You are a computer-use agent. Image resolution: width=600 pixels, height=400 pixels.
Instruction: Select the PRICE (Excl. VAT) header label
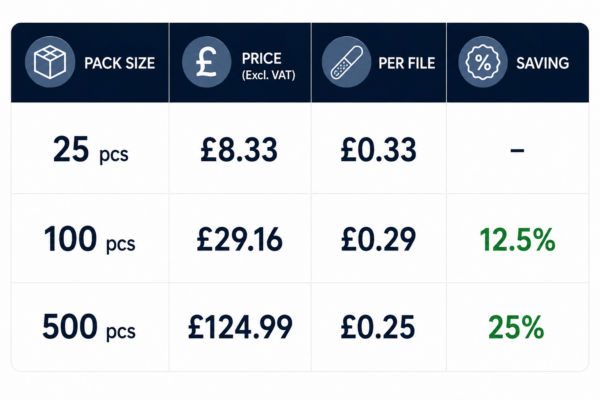[269, 66]
